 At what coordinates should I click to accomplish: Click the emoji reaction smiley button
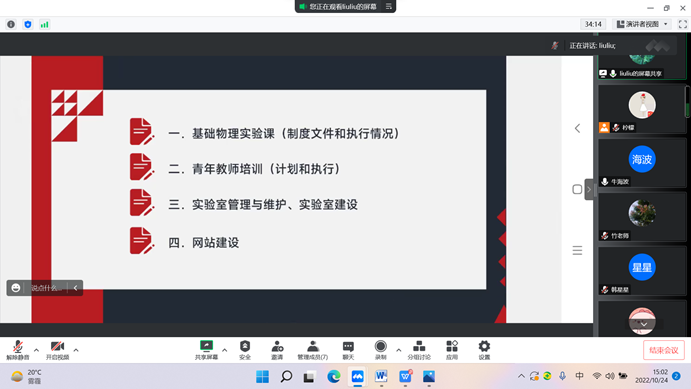point(16,288)
